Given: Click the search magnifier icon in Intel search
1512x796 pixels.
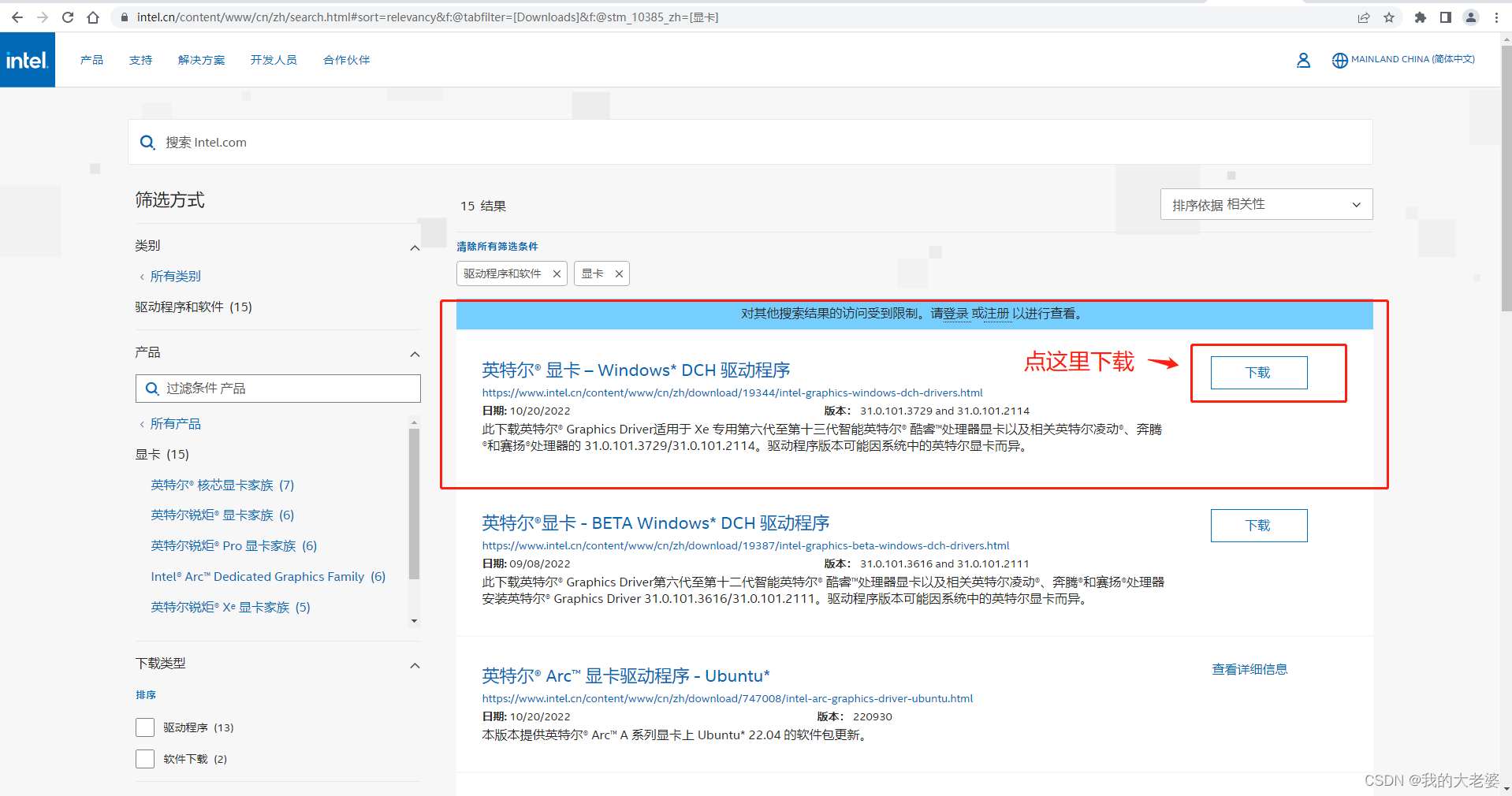Looking at the screenshot, I should [147, 143].
